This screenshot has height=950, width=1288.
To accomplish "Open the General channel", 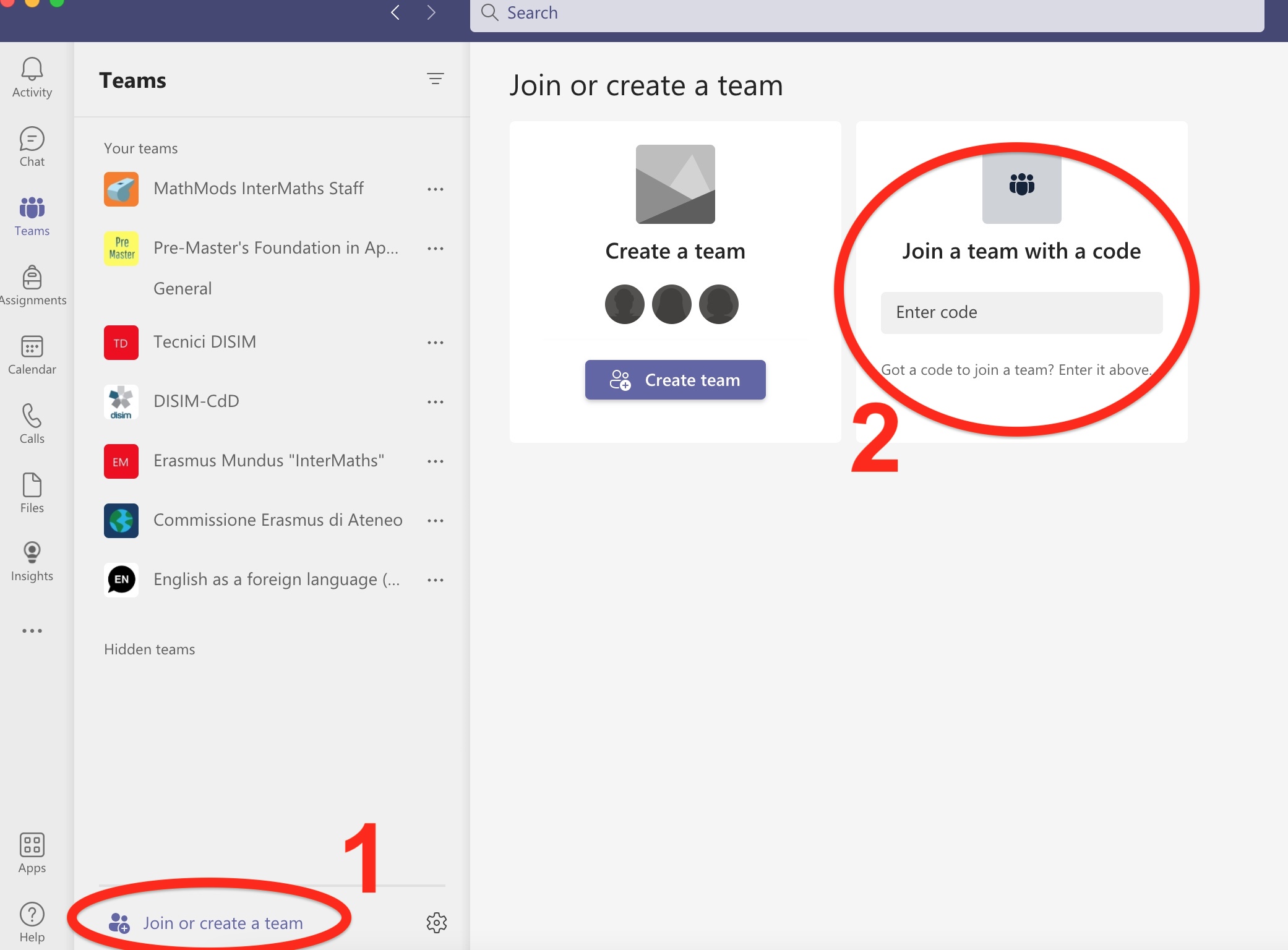I will (182, 288).
